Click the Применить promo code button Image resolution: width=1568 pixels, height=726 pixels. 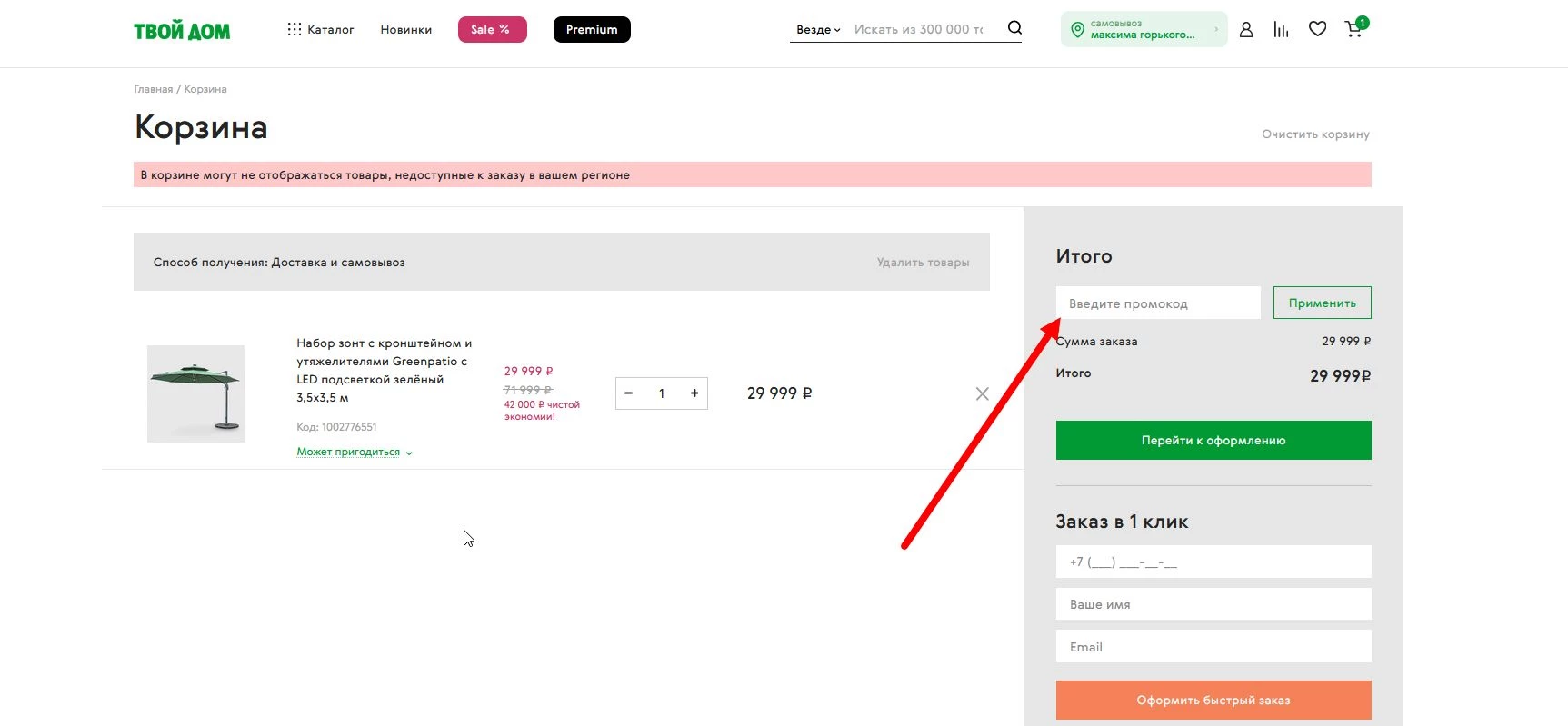(1322, 303)
